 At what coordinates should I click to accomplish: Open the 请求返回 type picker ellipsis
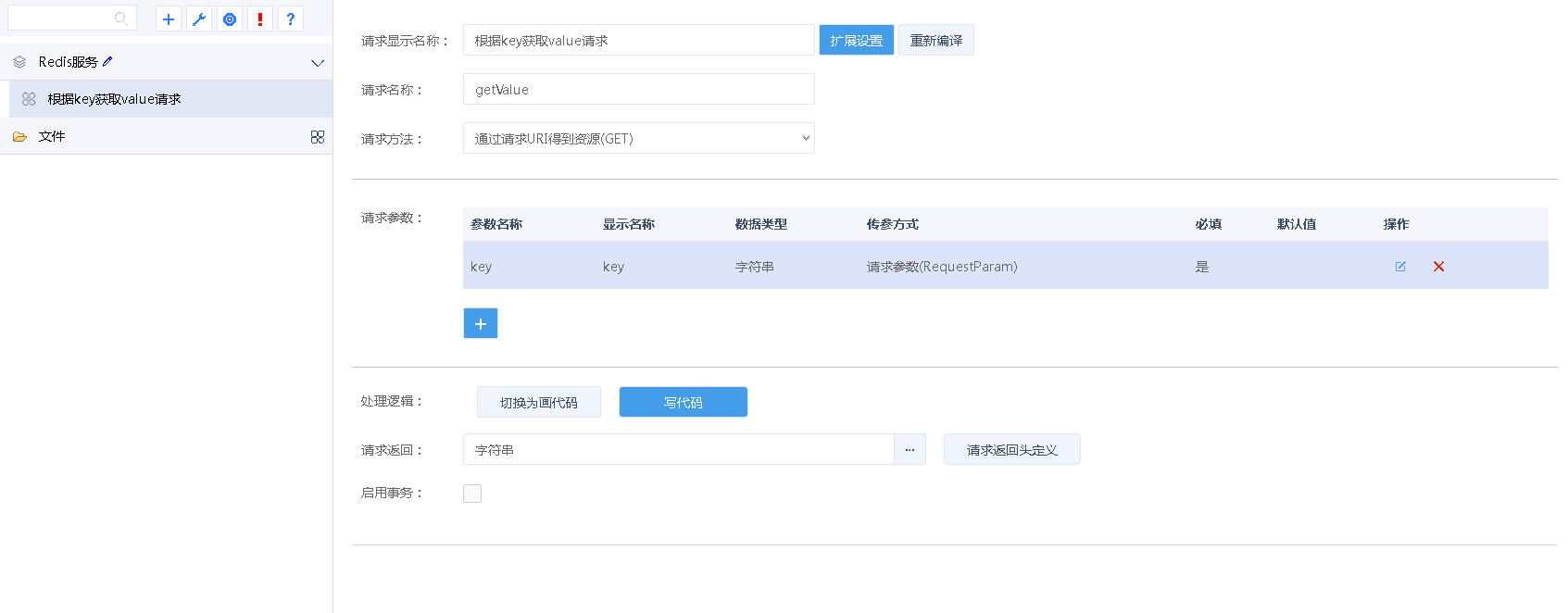point(909,450)
